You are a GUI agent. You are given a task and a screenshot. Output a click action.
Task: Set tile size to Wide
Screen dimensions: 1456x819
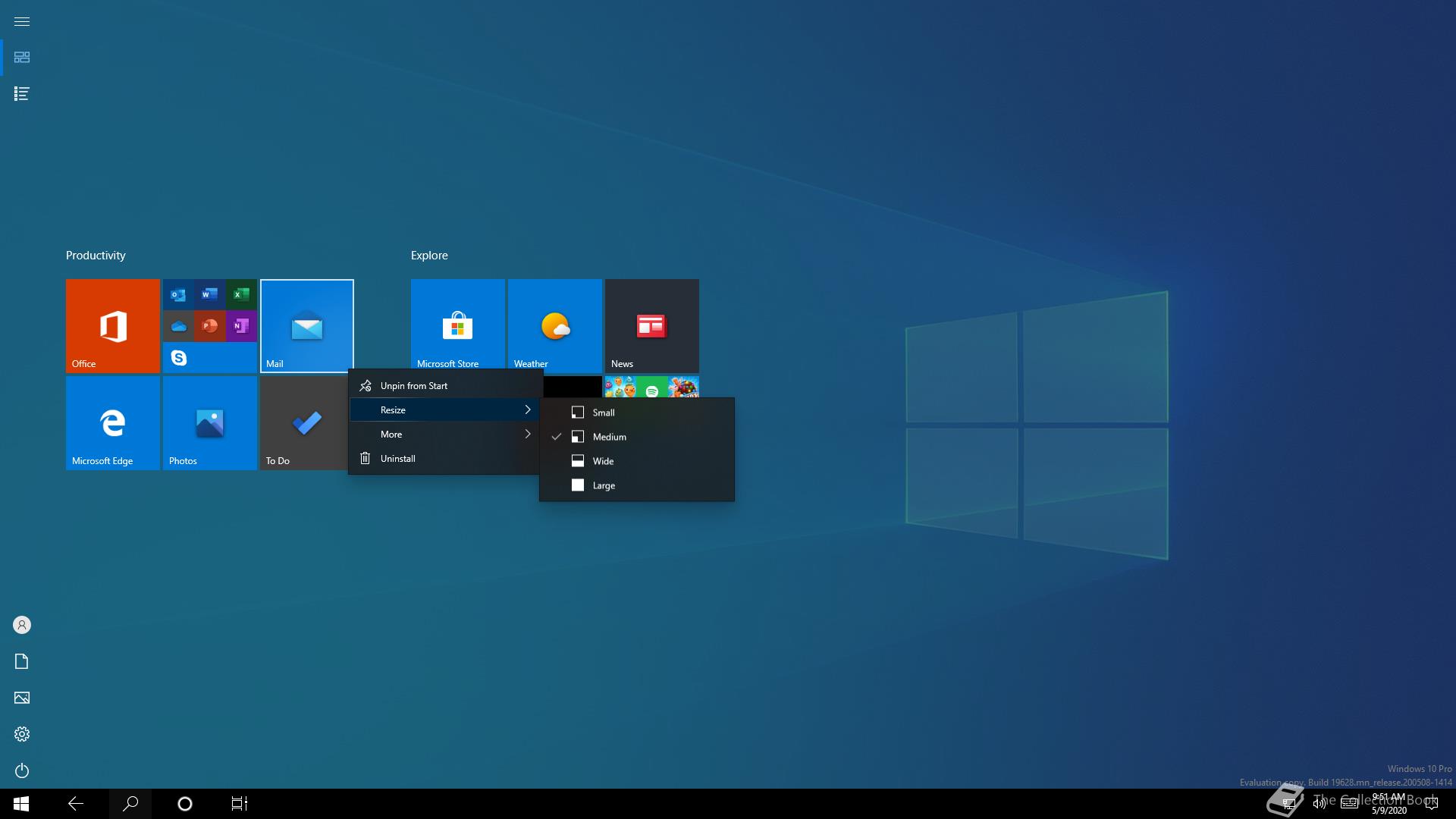637,461
